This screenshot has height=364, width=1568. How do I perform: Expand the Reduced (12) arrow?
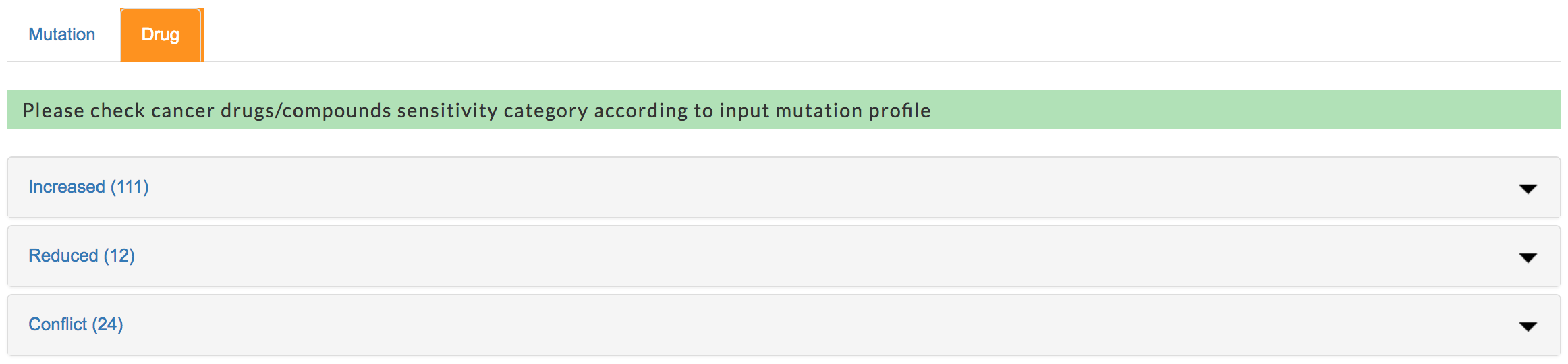point(1528,257)
